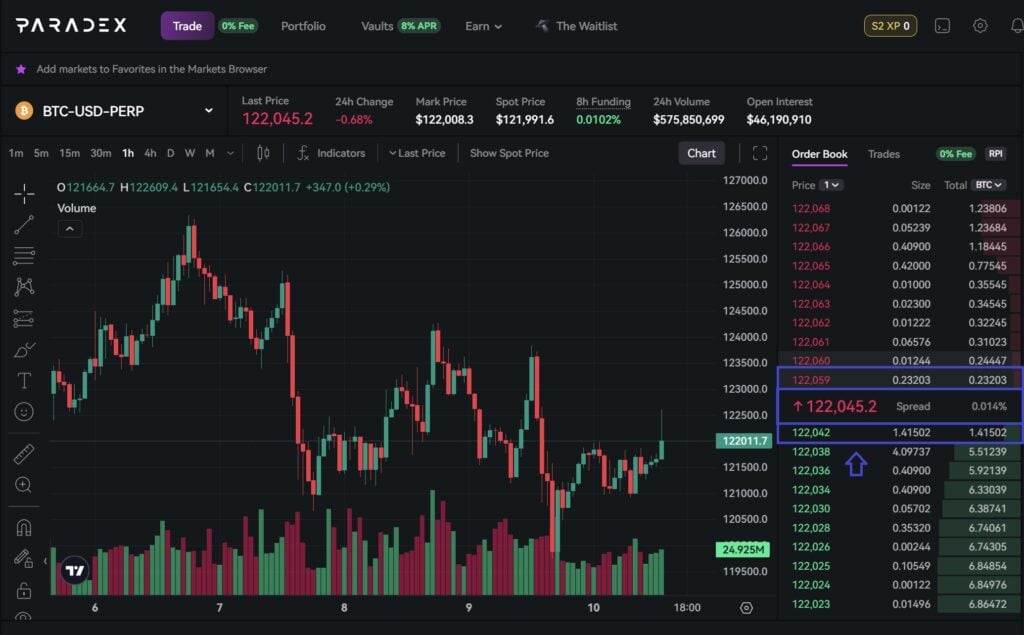Collapse the Volume indicator legend
Screen dimensions: 1024x635
(x=69, y=229)
